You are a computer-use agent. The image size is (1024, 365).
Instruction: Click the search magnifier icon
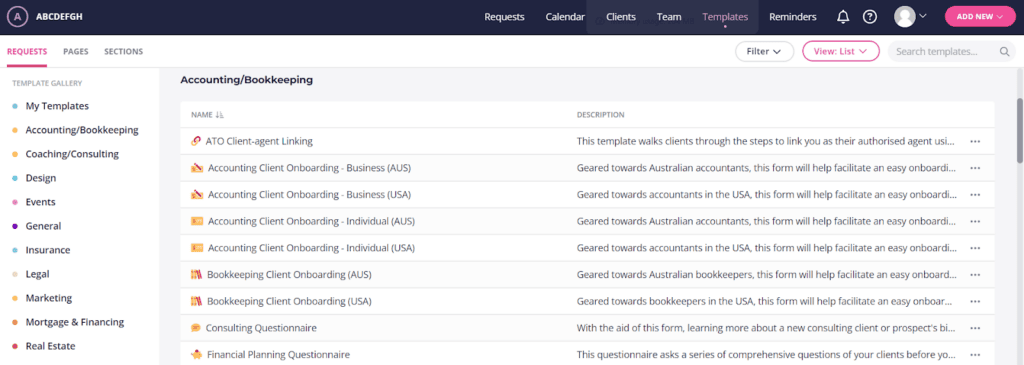[1004, 52]
